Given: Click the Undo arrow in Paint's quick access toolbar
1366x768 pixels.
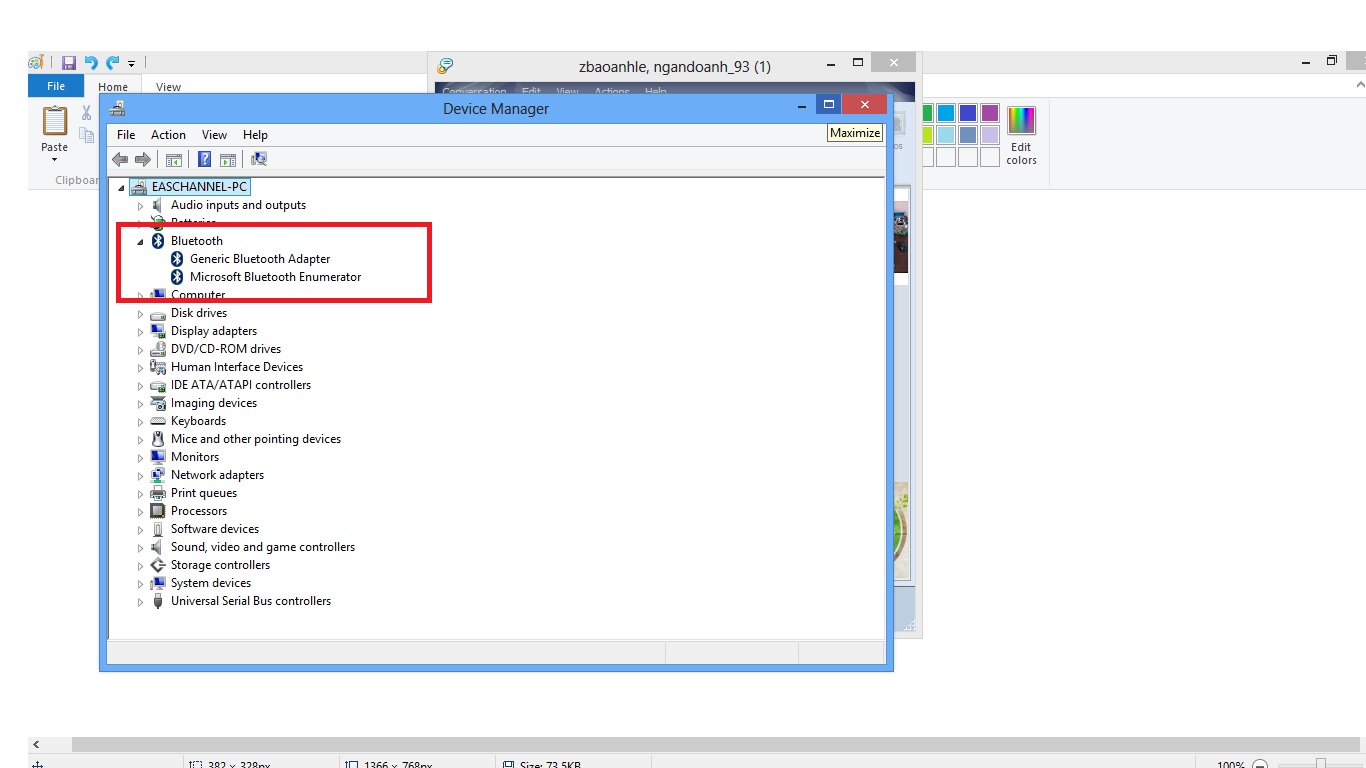Looking at the screenshot, I should [91, 62].
